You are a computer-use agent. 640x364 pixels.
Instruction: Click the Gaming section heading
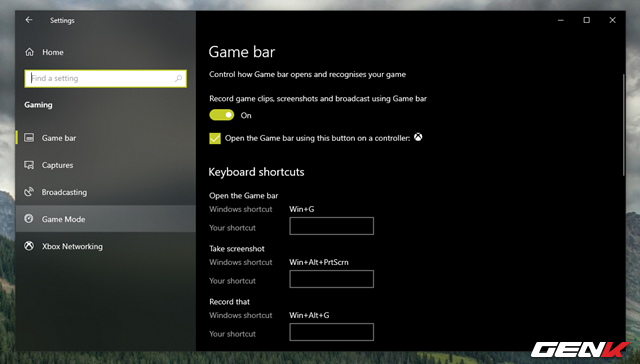point(38,105)
